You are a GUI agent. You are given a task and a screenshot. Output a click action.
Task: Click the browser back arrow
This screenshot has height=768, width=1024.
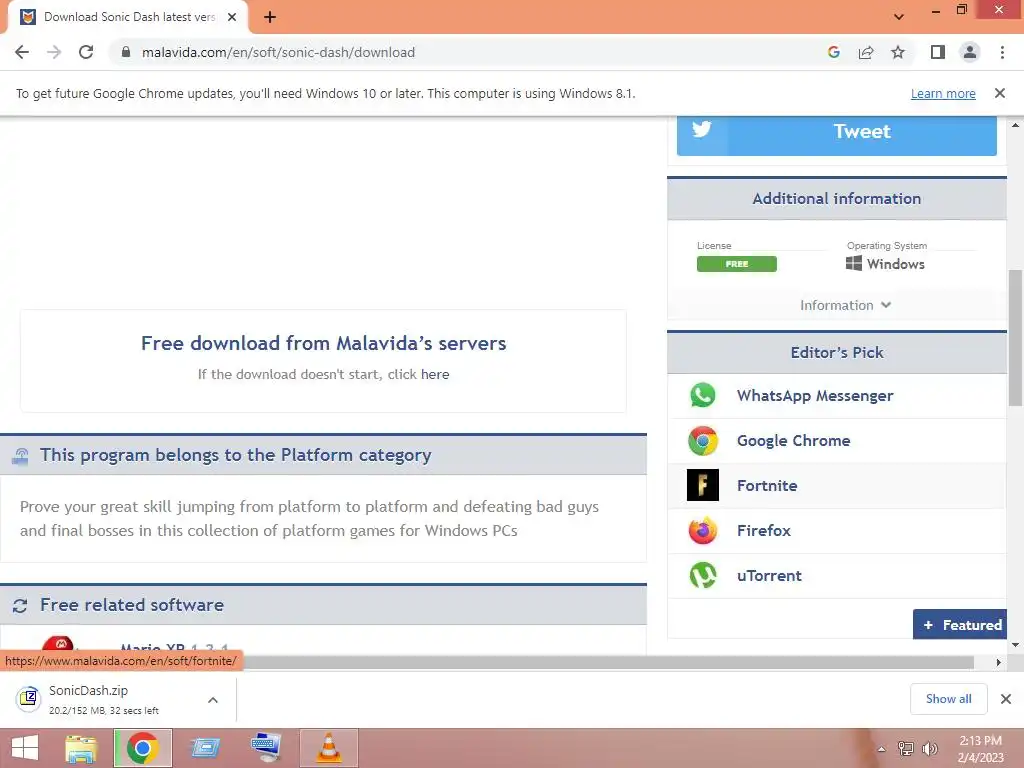(x=22, y=52)
